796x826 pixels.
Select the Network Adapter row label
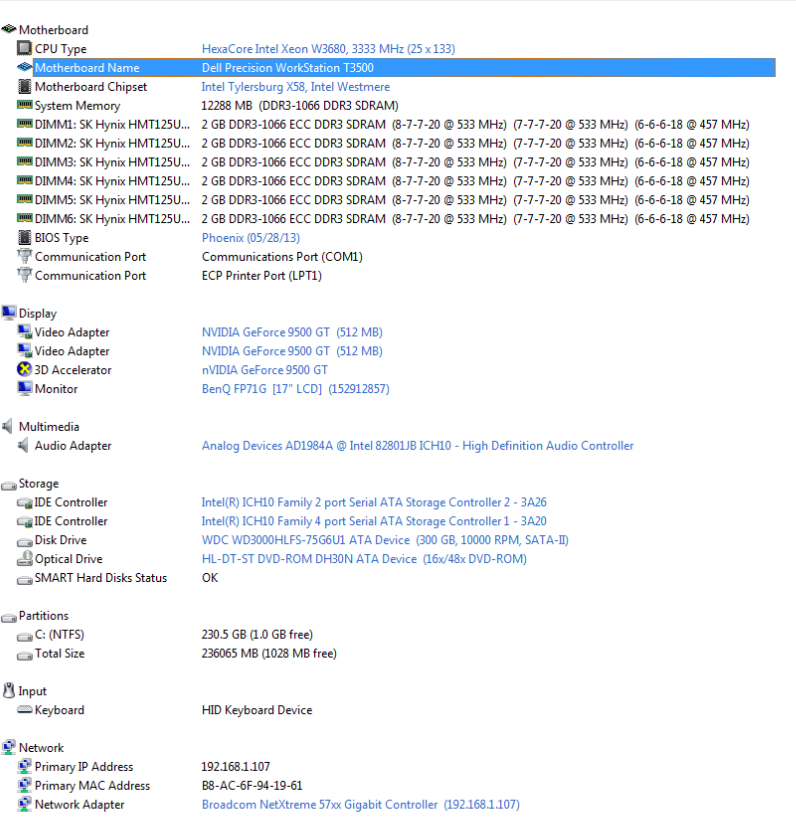coord(80,805)
